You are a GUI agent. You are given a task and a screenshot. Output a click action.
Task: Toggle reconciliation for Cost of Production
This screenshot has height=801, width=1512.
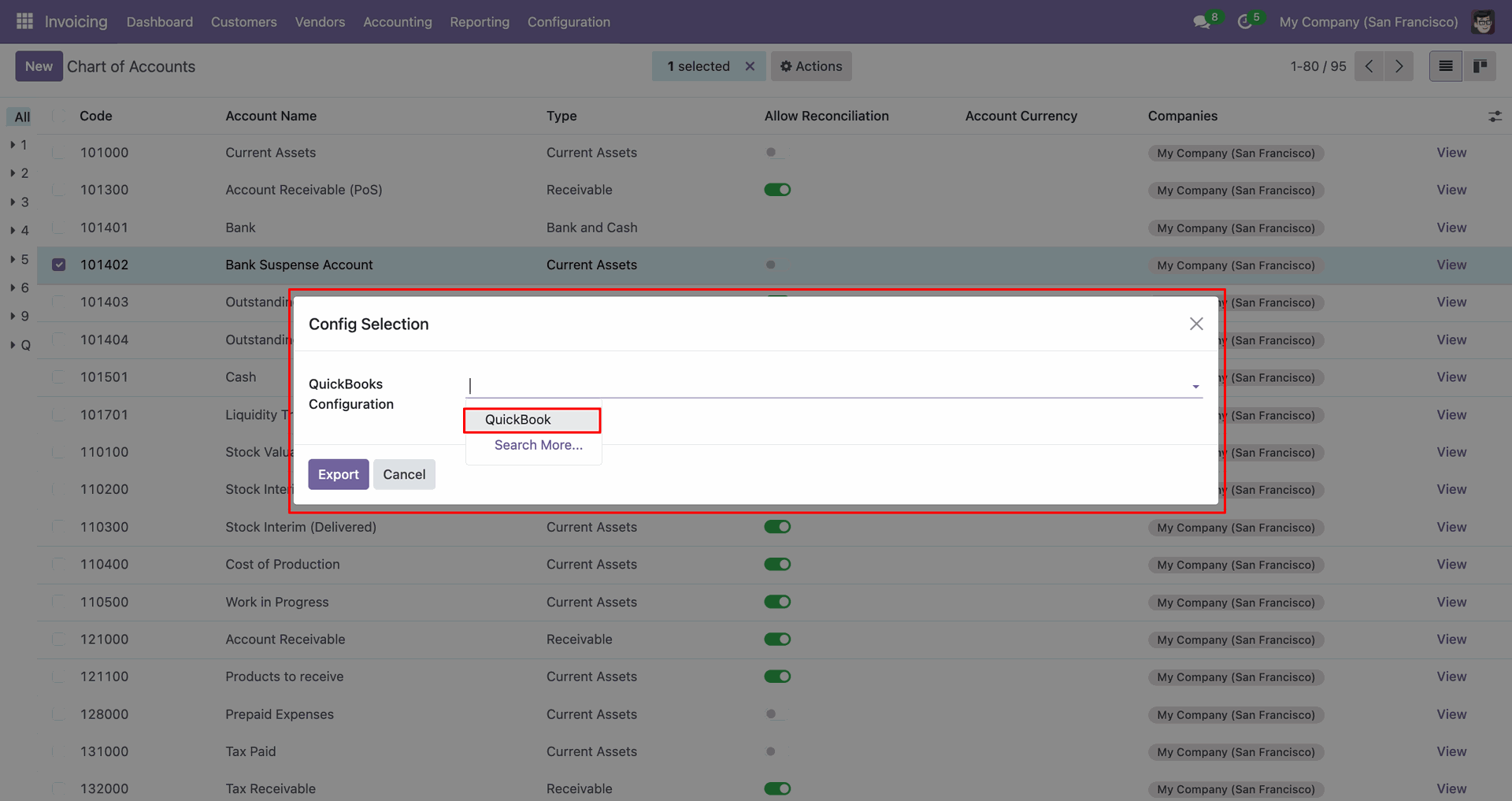(x=777, y=564)
